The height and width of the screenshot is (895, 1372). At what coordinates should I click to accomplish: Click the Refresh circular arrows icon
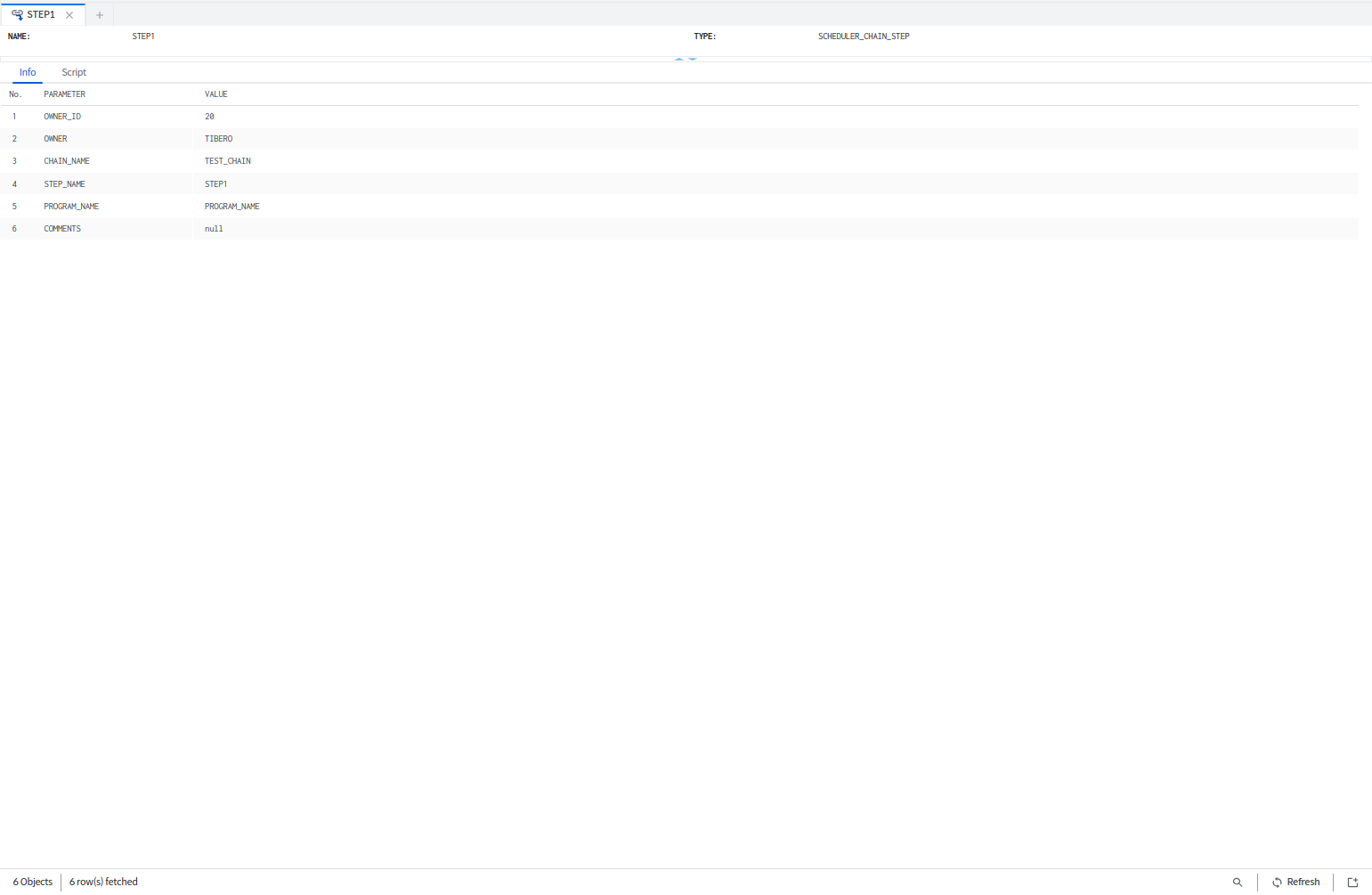(x=1277, y=883)
